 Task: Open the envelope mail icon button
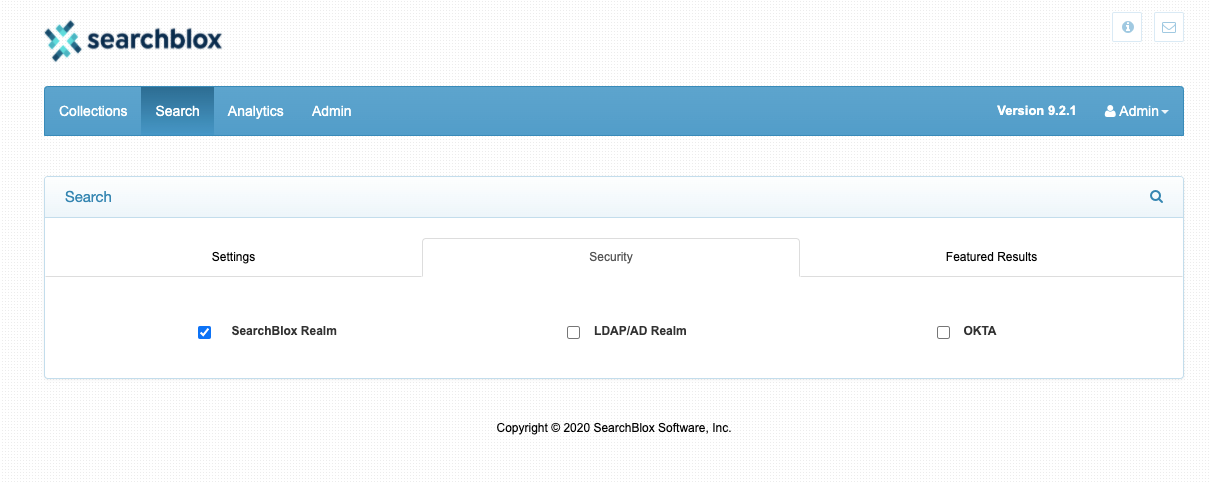[x=1169, y=27]
